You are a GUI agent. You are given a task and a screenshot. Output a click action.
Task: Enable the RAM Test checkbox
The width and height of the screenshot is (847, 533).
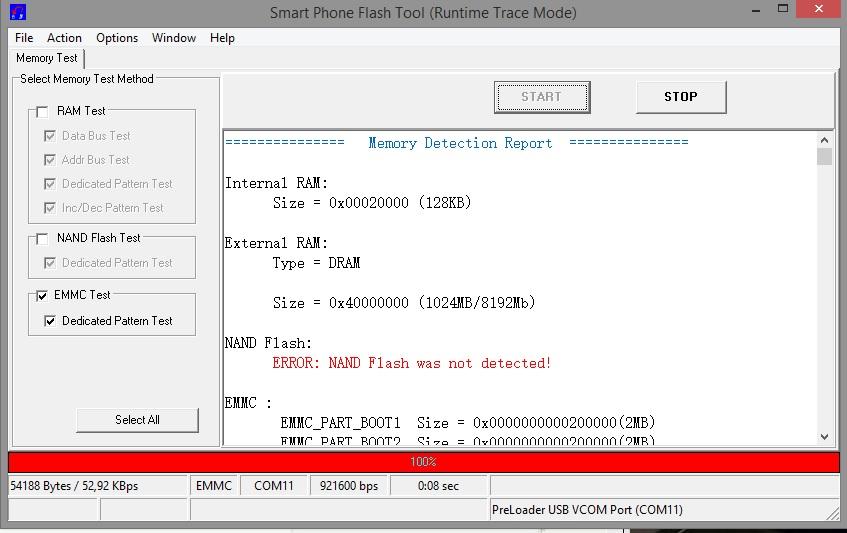pos(42,111)
